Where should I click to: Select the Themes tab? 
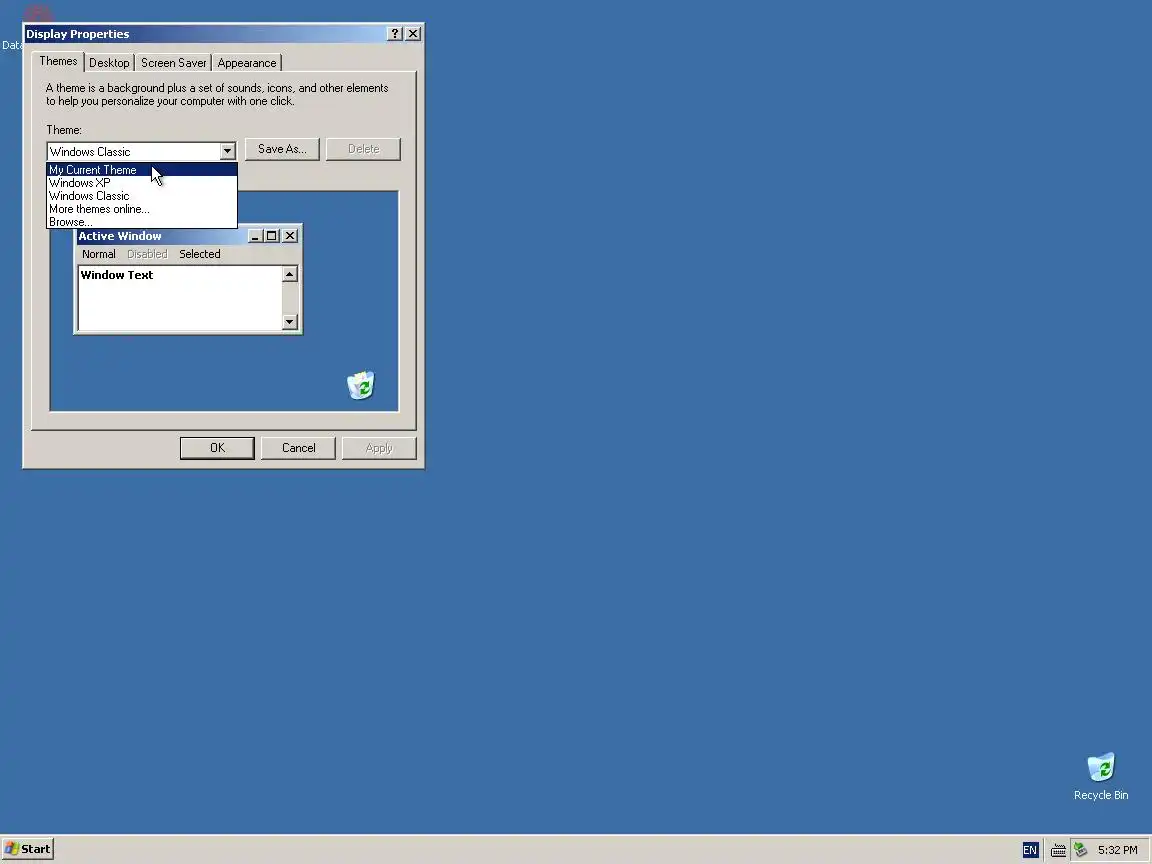(x=58, y=62)
